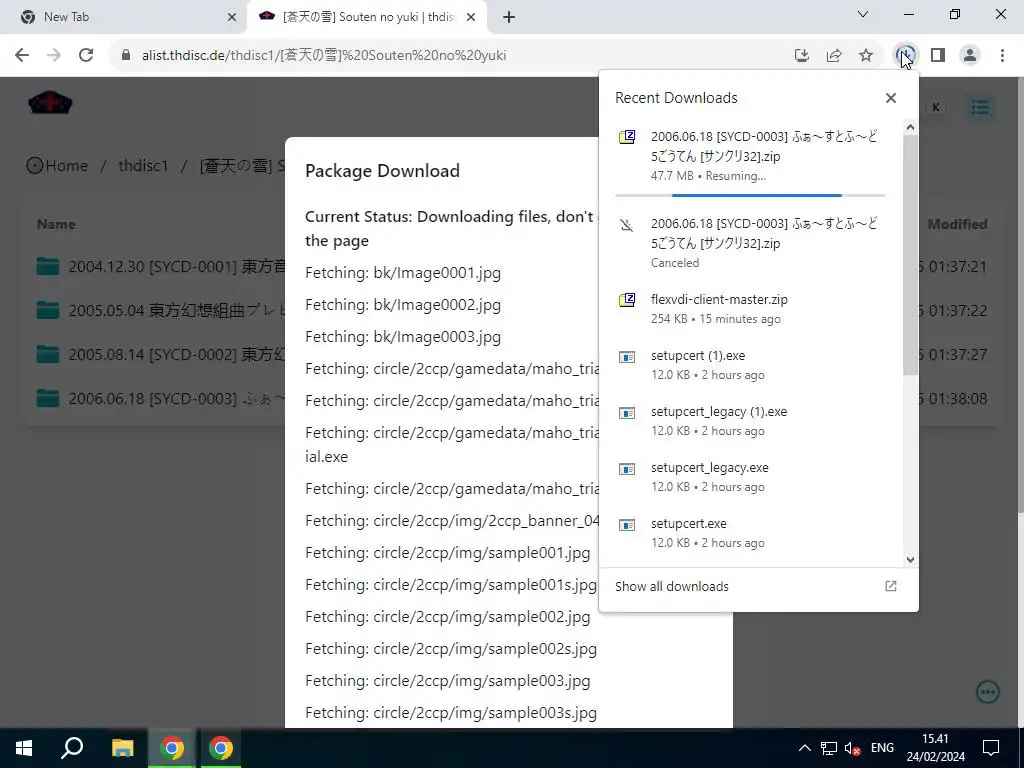Click the install app icon in address bar

click(x=802, y=56)
